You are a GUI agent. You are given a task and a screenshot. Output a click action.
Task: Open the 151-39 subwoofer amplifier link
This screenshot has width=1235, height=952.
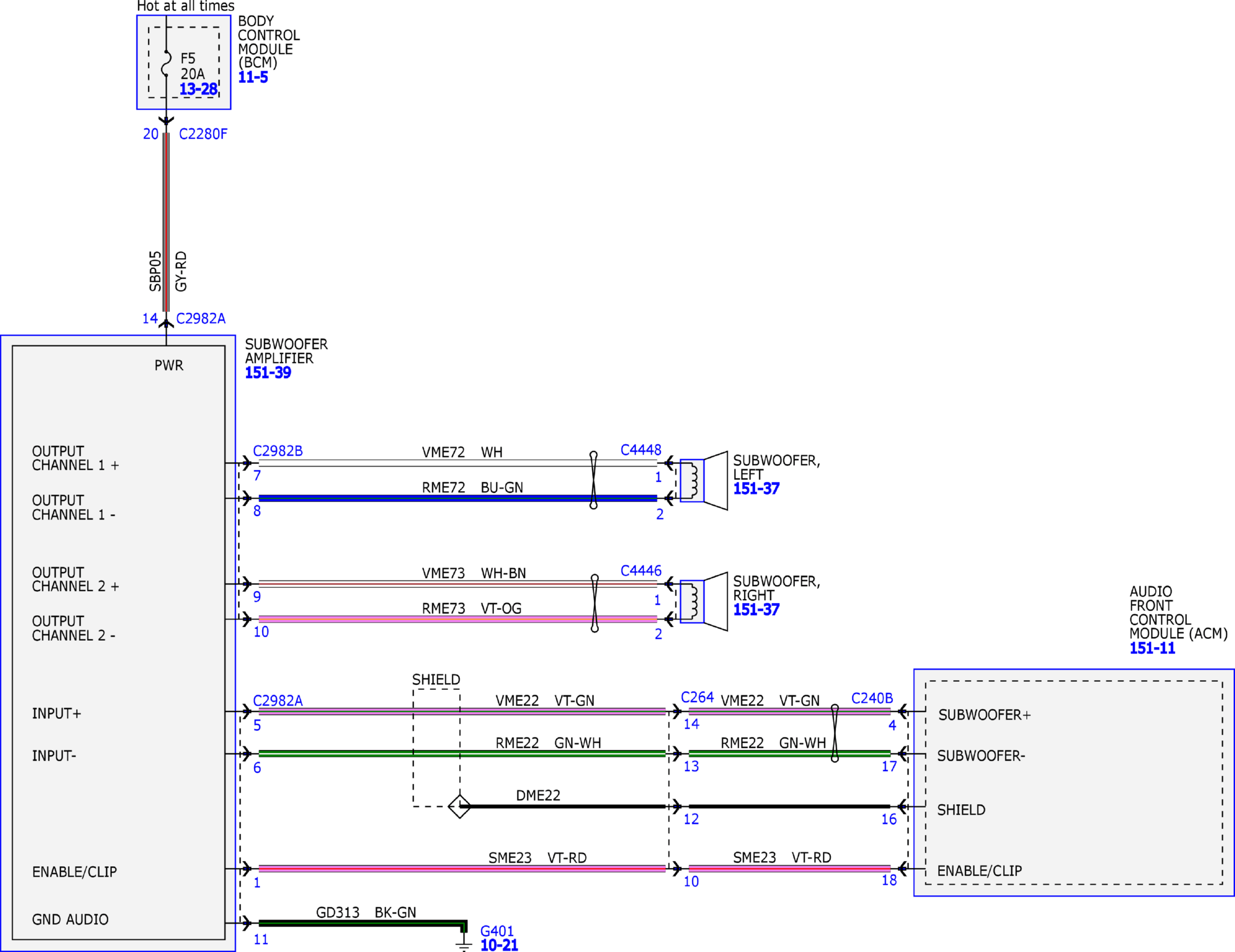click(x=268, y=373)
